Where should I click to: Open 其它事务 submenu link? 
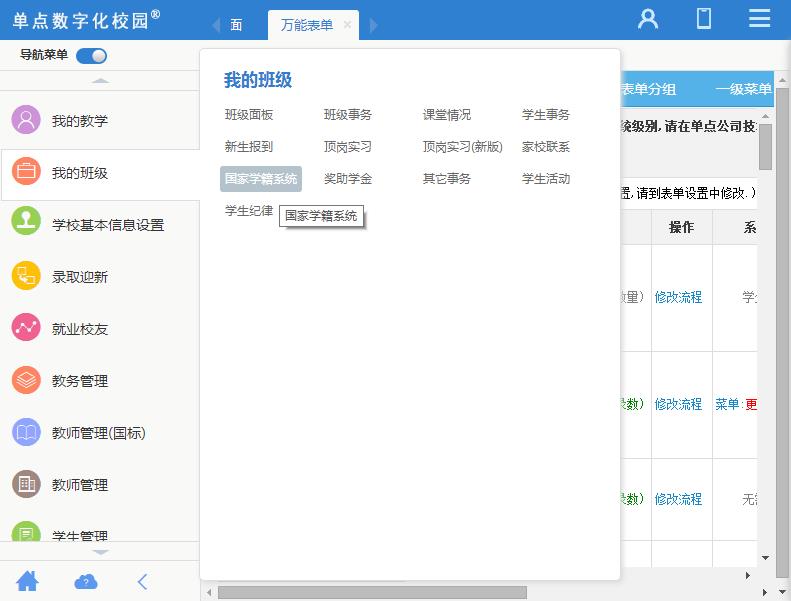coord(446,179)
